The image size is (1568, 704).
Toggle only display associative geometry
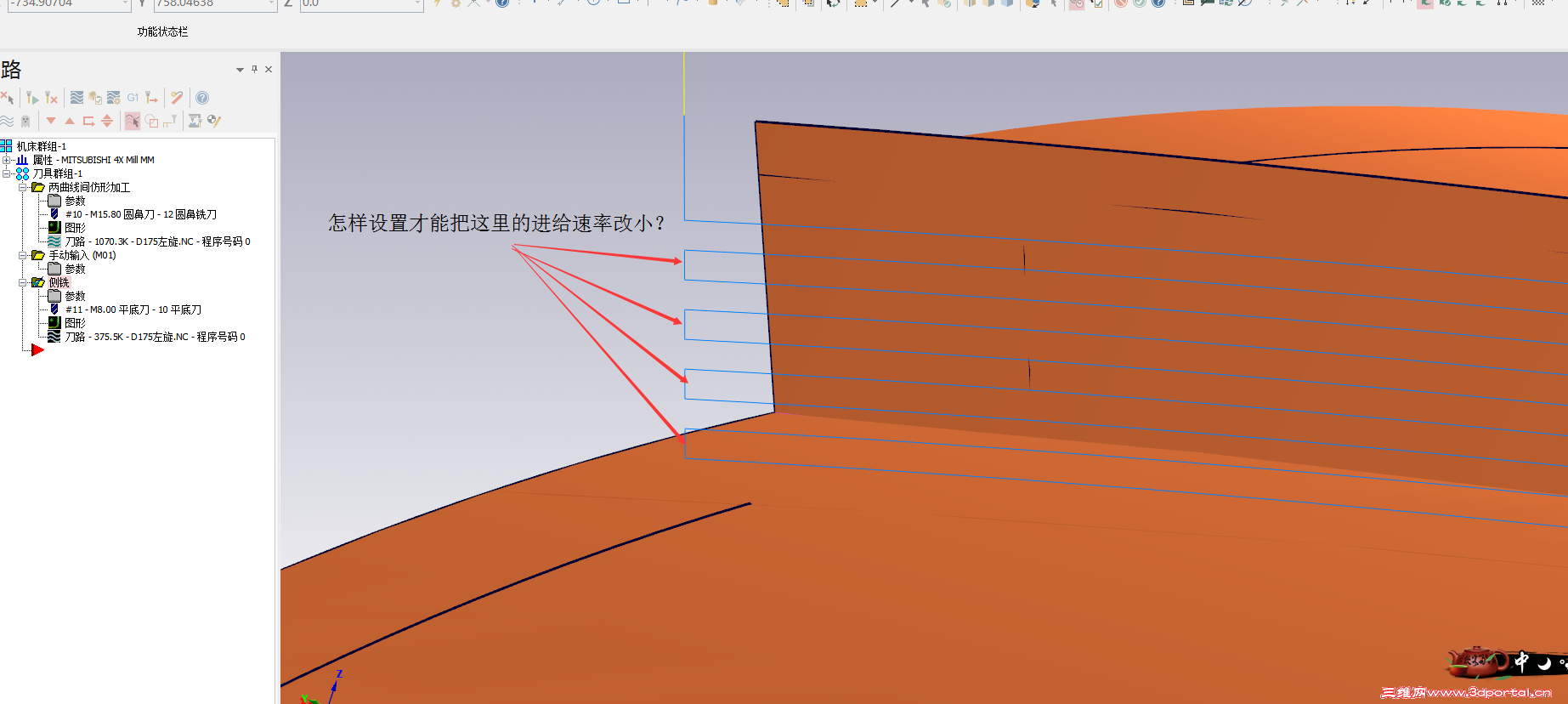click(151, 121)
